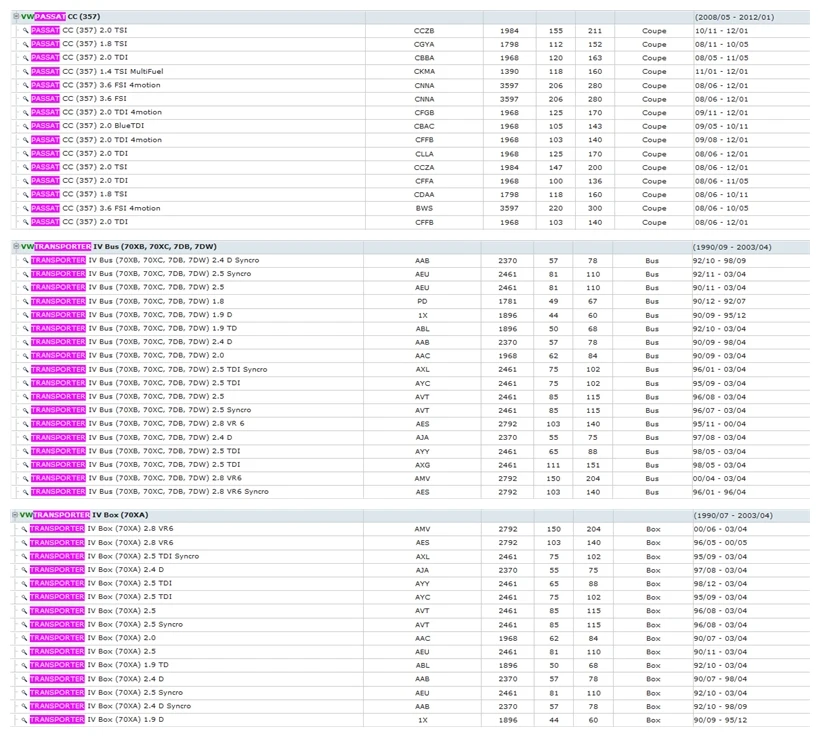Click magnifier icon for Passat CC 2.0 TSI CCZA
The width and height of the screenshot is (820, 737).
tap(25, 167)
